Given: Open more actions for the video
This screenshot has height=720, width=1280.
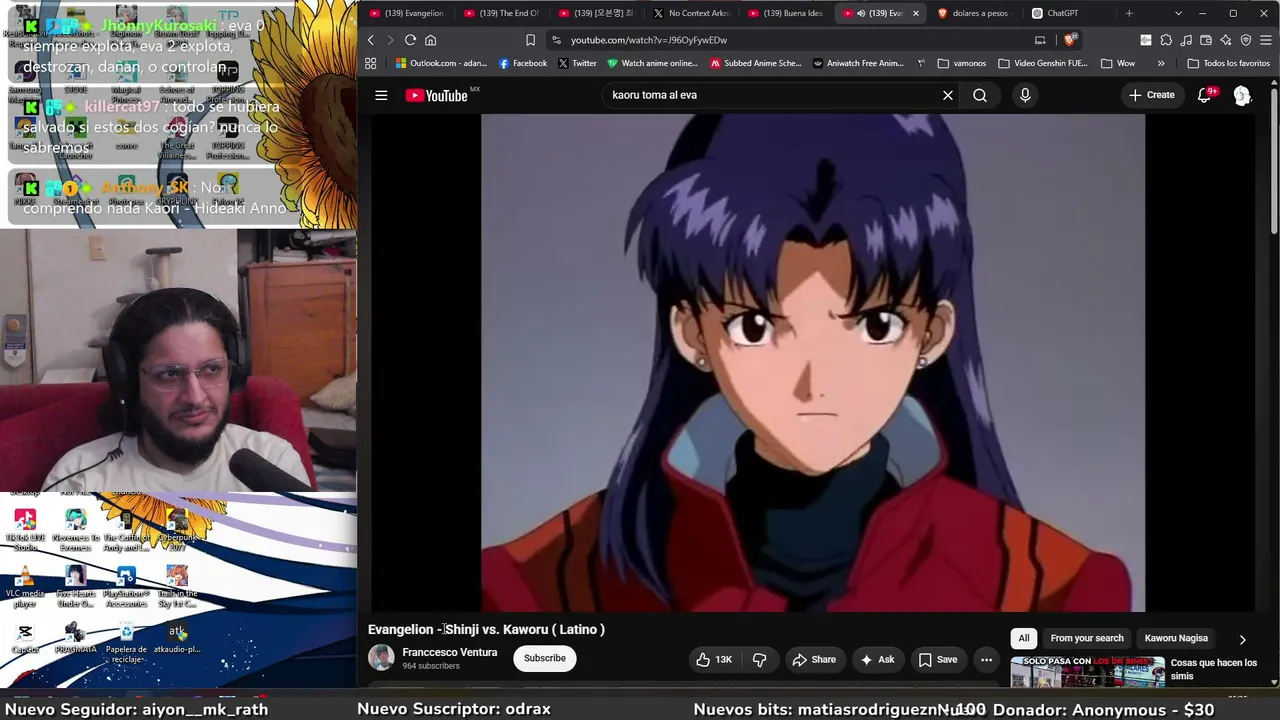Looking at the screenshot, I should pos(986,659).
